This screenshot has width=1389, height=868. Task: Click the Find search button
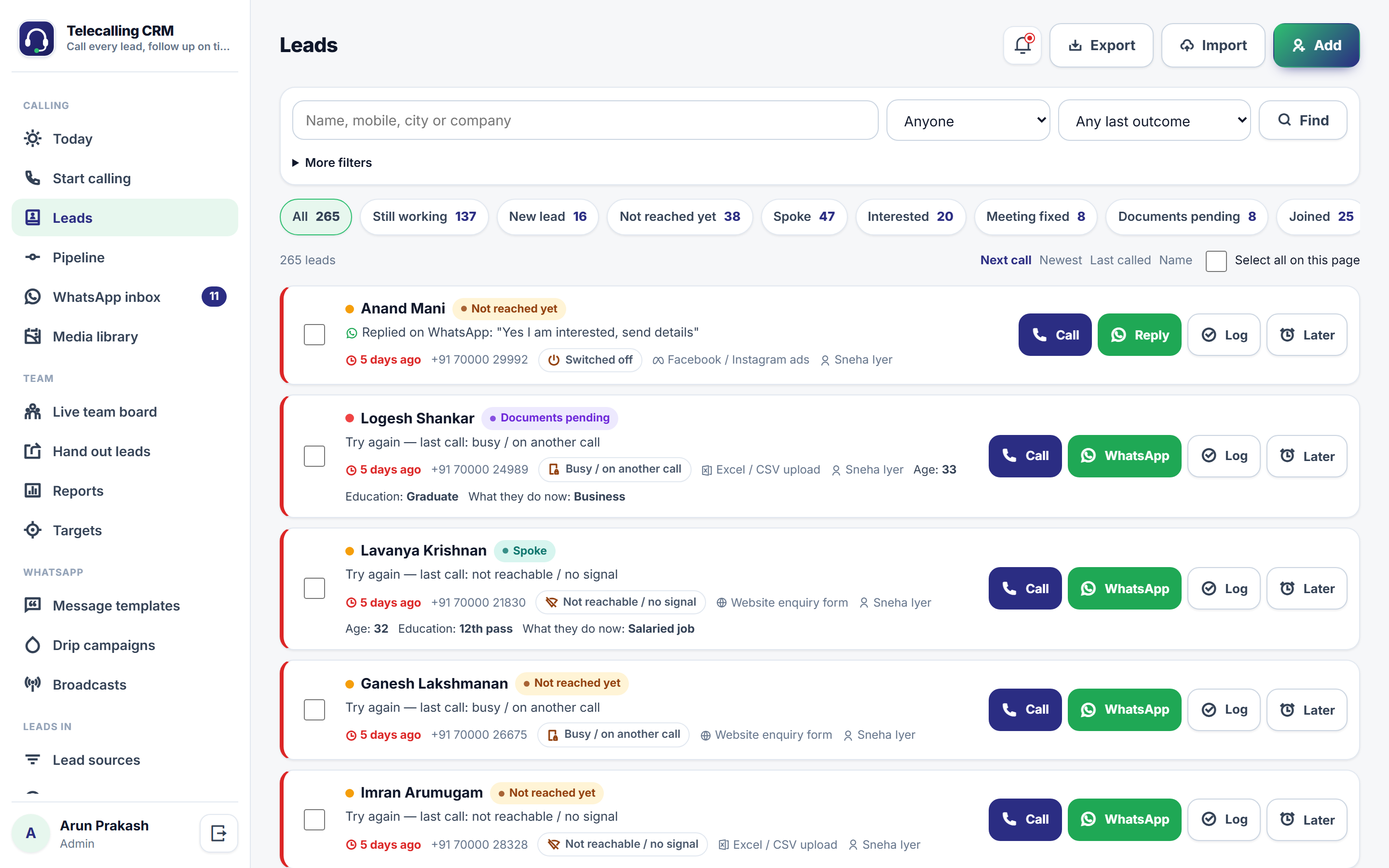[1303, 121]
